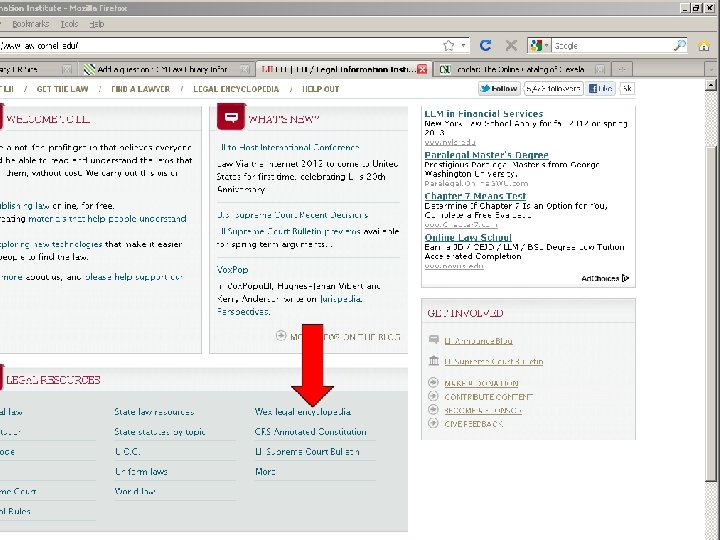Open Get Involved LII Supreme Court Bulletin link
The width and height of the screenshot is (720, 540).
pyautogui.click(x=494, y=361)
